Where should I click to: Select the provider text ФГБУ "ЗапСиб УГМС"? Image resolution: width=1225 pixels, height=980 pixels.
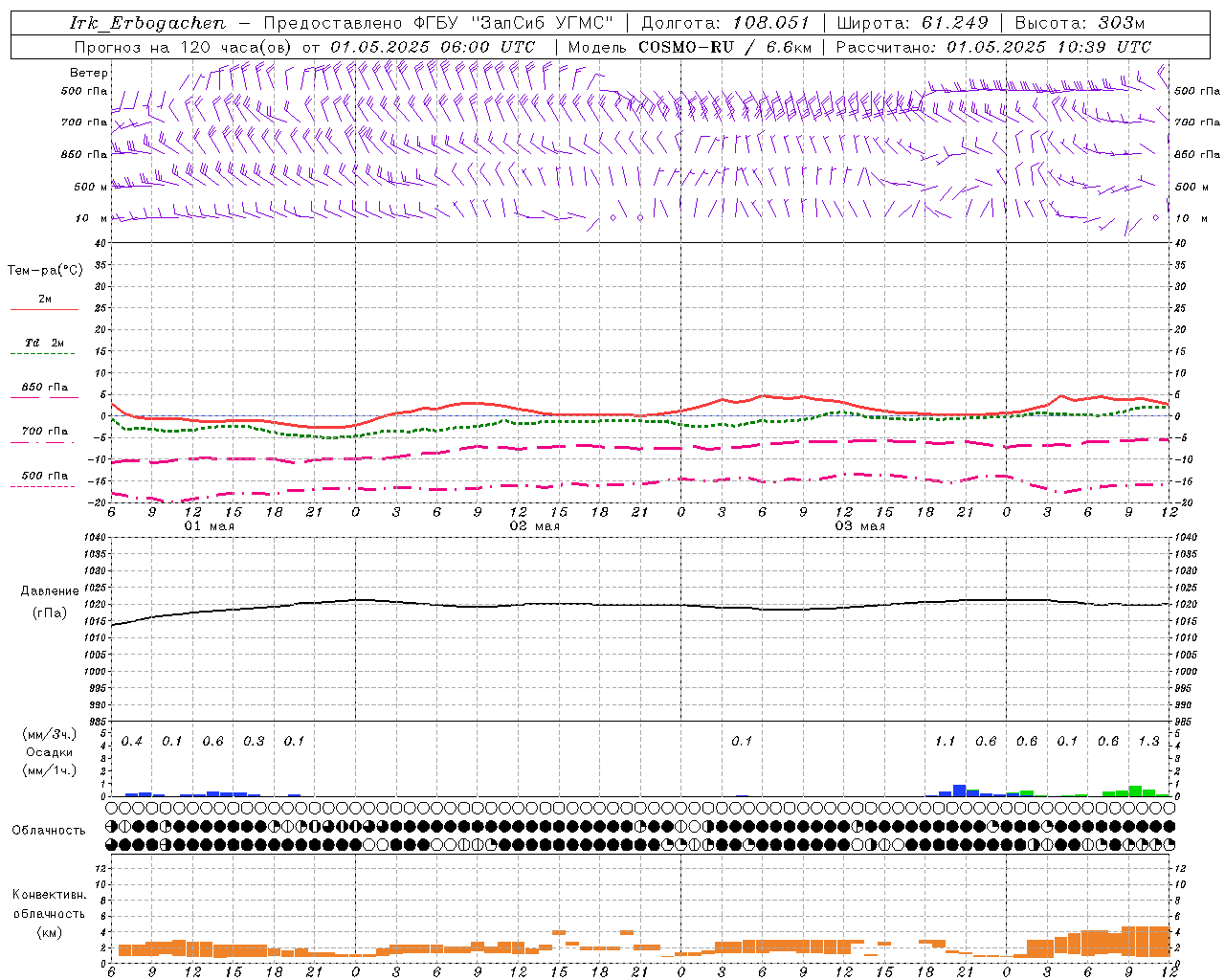[x=514, y=23]
